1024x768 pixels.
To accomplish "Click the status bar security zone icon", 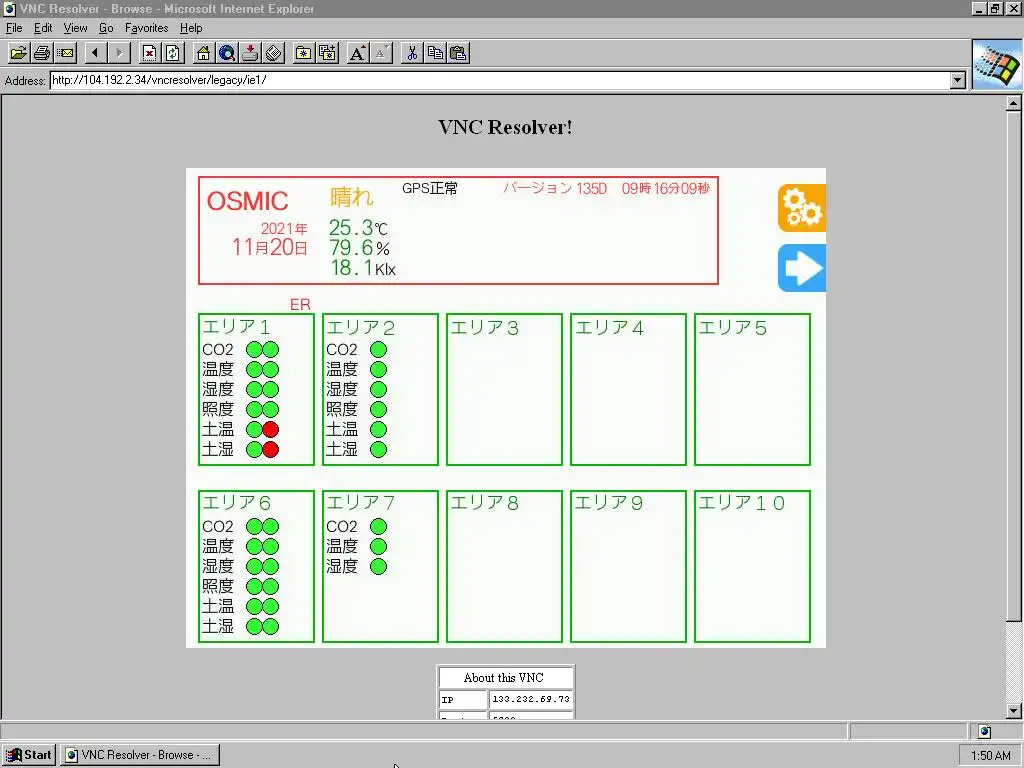I will click(985, 731).
